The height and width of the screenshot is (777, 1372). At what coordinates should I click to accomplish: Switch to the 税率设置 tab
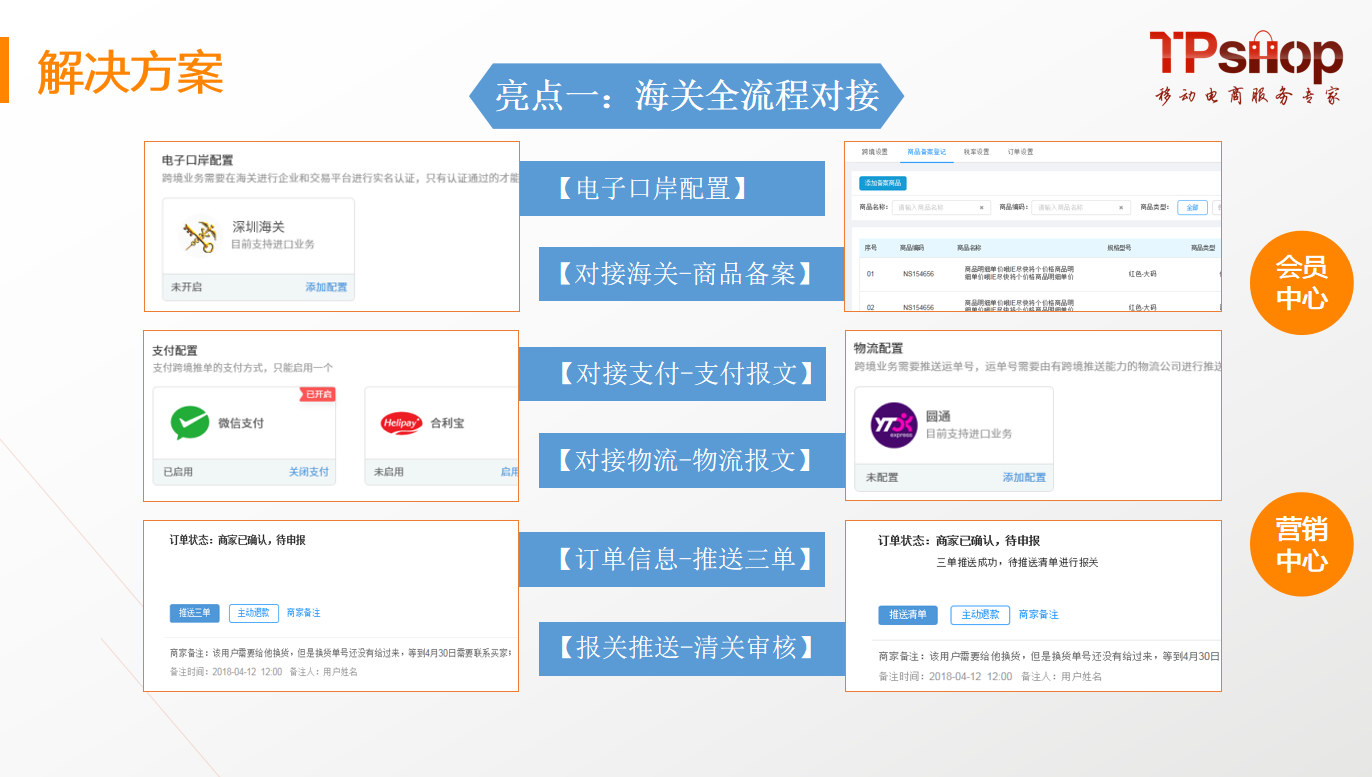[x=976, y=152]
